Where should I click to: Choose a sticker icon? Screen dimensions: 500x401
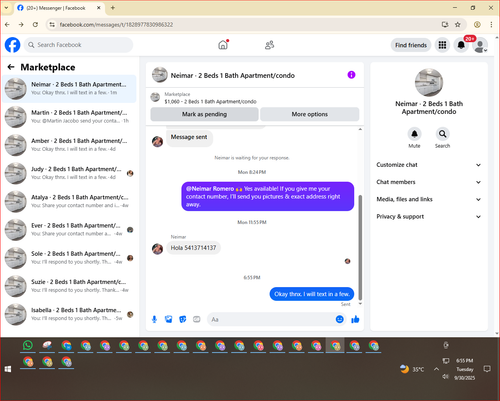(x=183, y=319)
